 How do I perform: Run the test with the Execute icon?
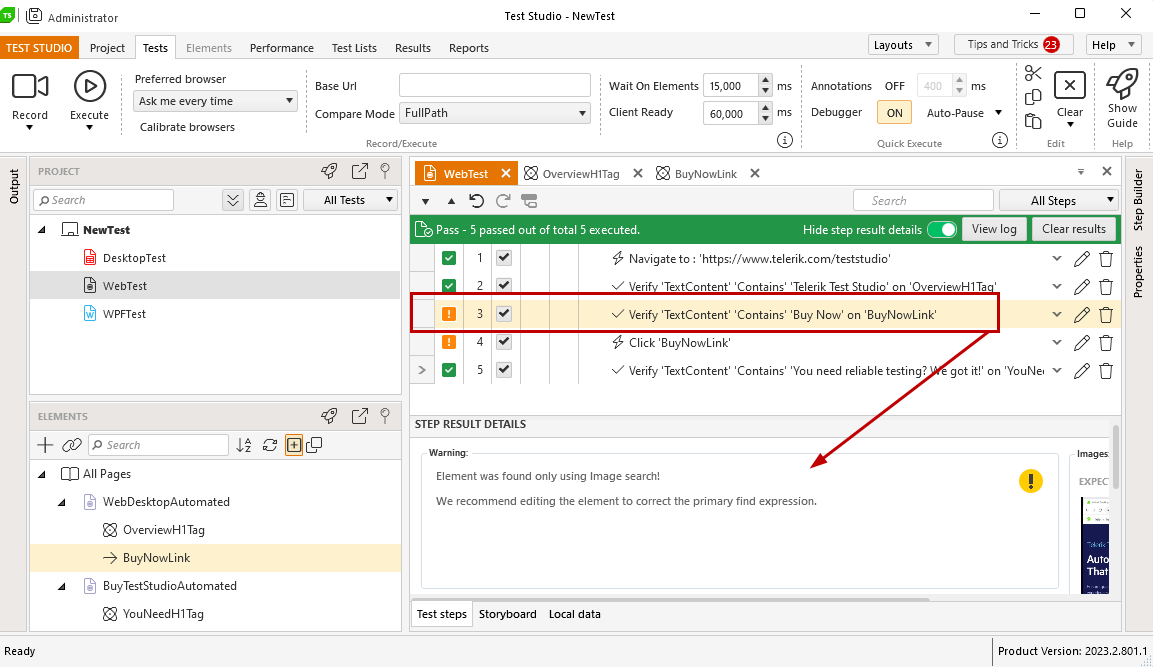point(90,87)
